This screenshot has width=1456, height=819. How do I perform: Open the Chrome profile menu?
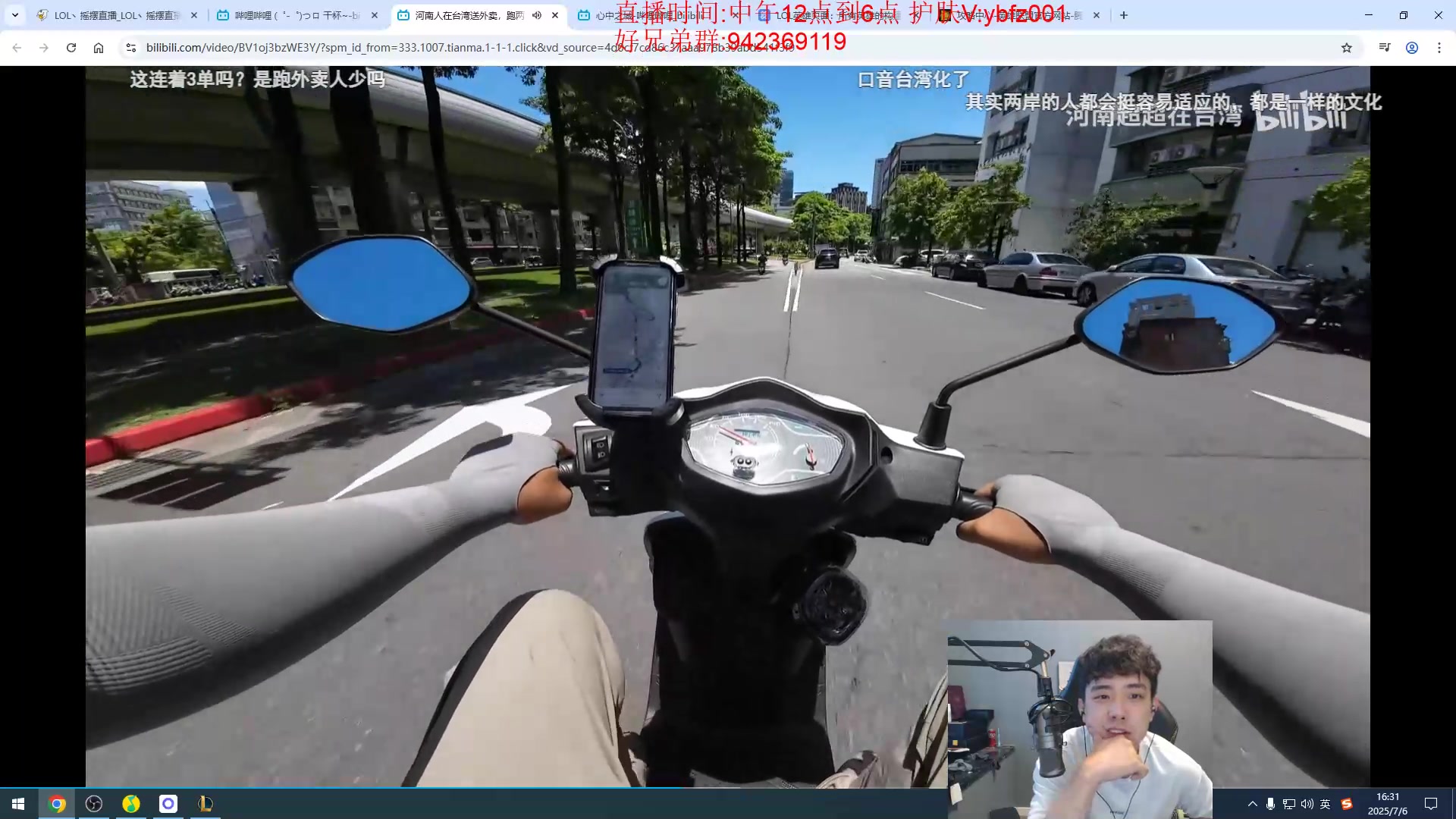[1412, 48]
